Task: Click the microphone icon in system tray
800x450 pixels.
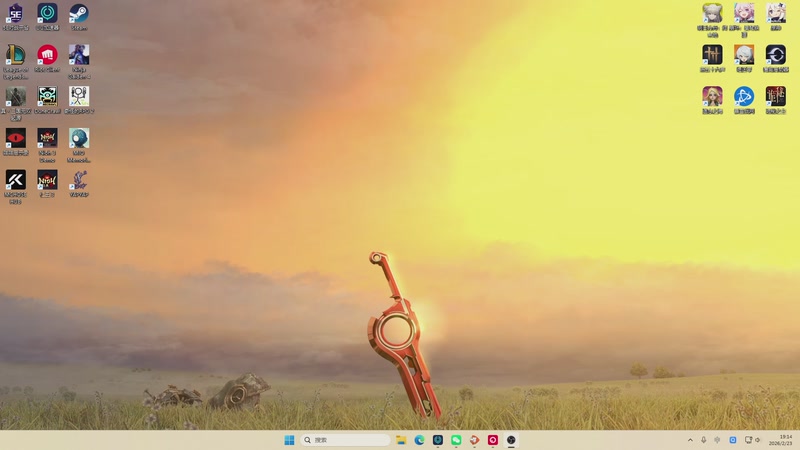Action: [704, 440]
